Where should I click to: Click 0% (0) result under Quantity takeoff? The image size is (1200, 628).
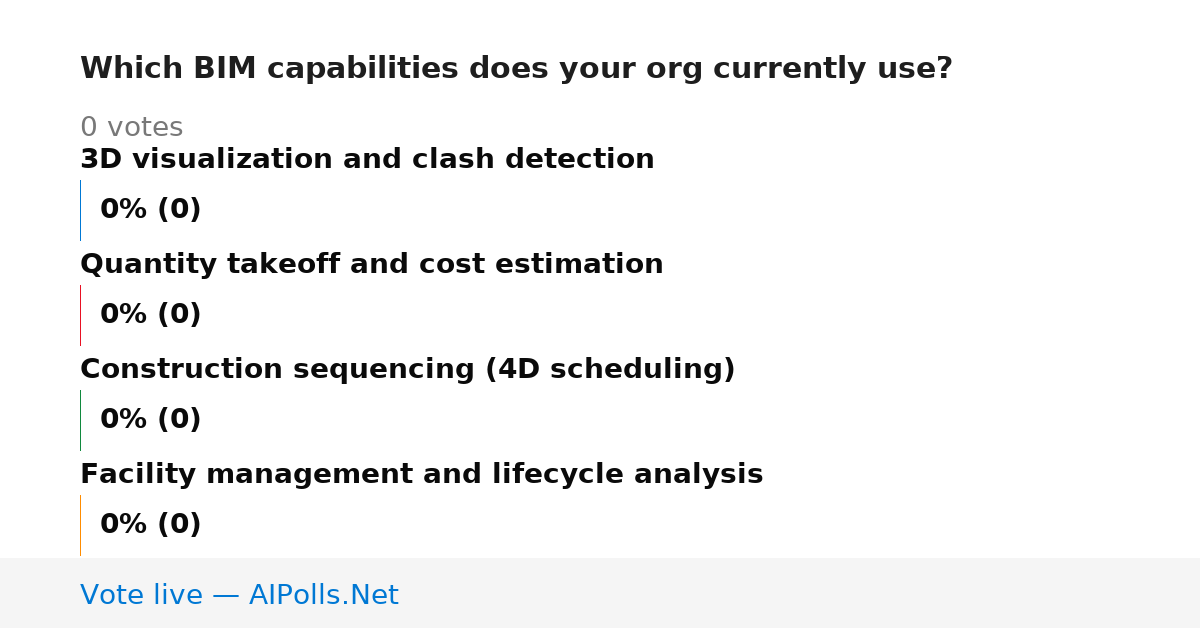coord(151,315)
